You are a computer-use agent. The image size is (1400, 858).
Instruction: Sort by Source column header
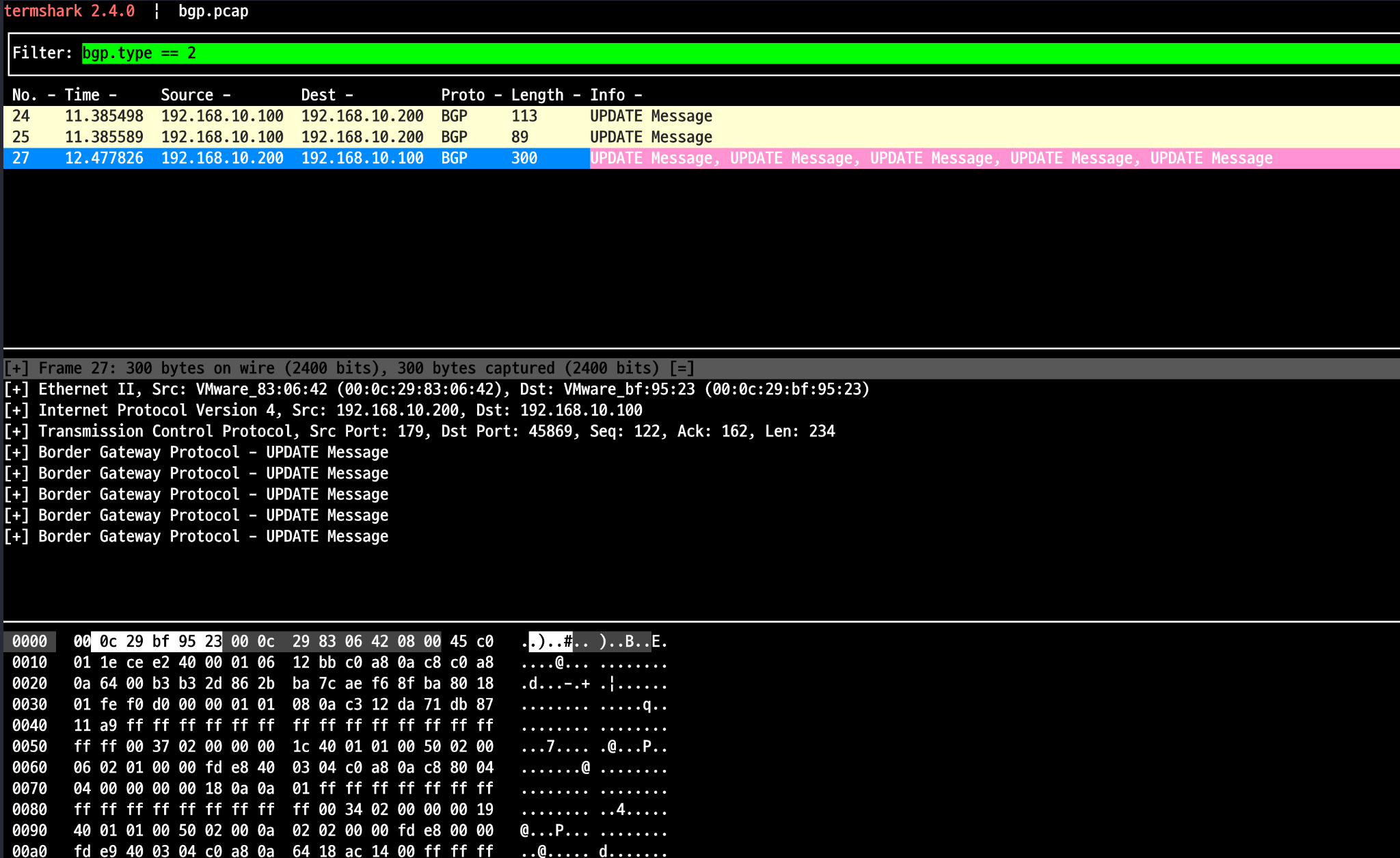click(187, 95)
